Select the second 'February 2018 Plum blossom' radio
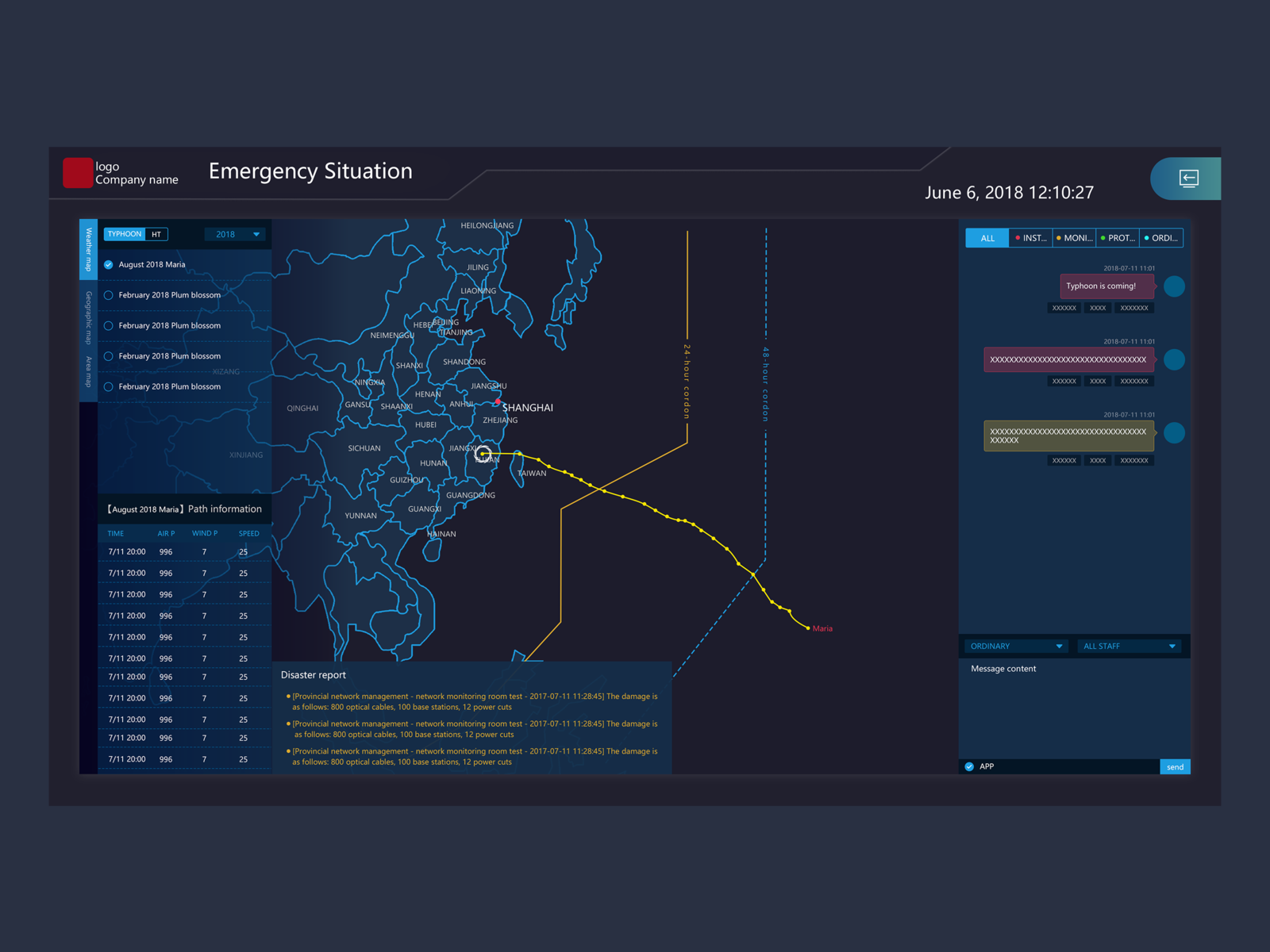 click(109, 325)
